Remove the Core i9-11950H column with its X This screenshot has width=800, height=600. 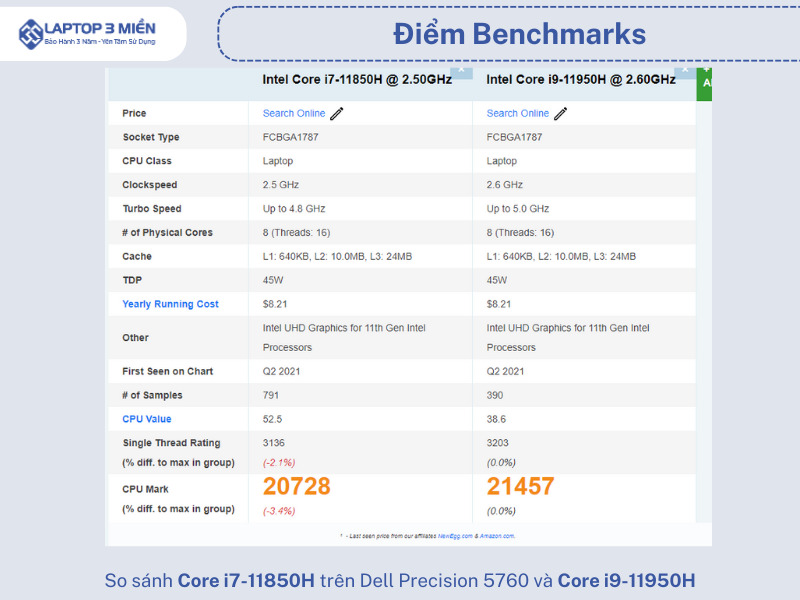[685, 72]
